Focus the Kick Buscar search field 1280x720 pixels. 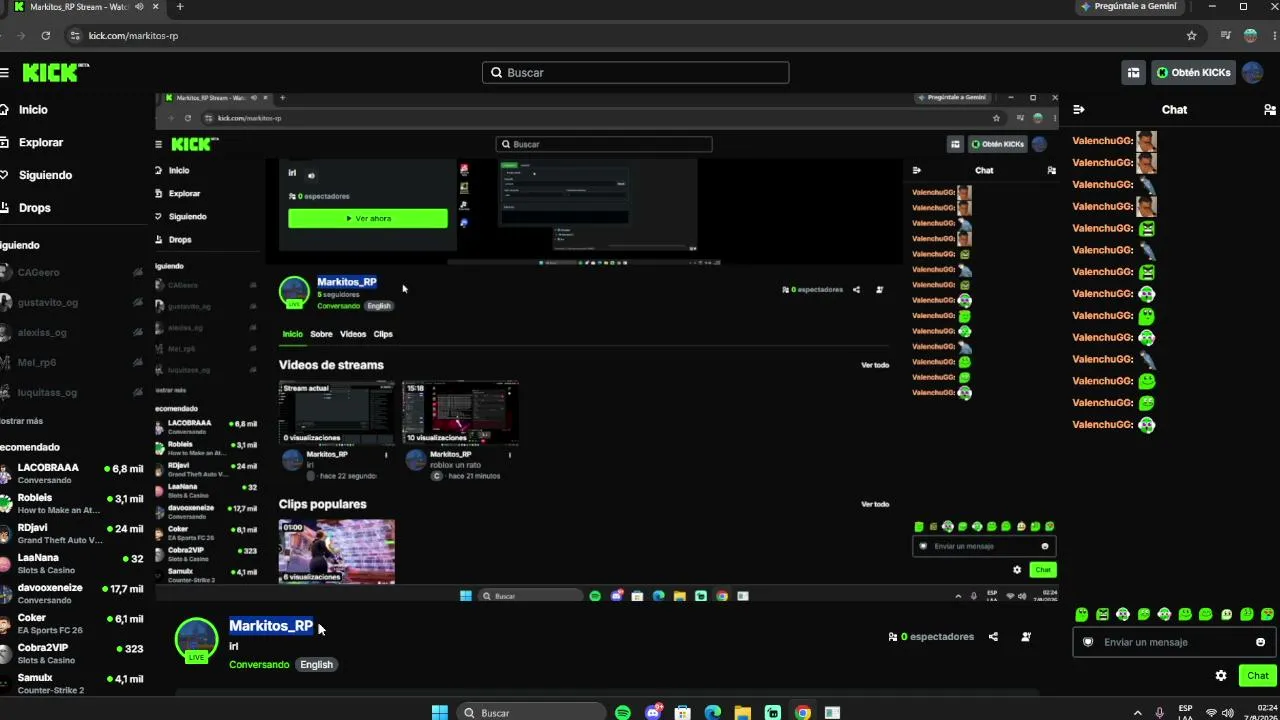[x=636, y=73]
